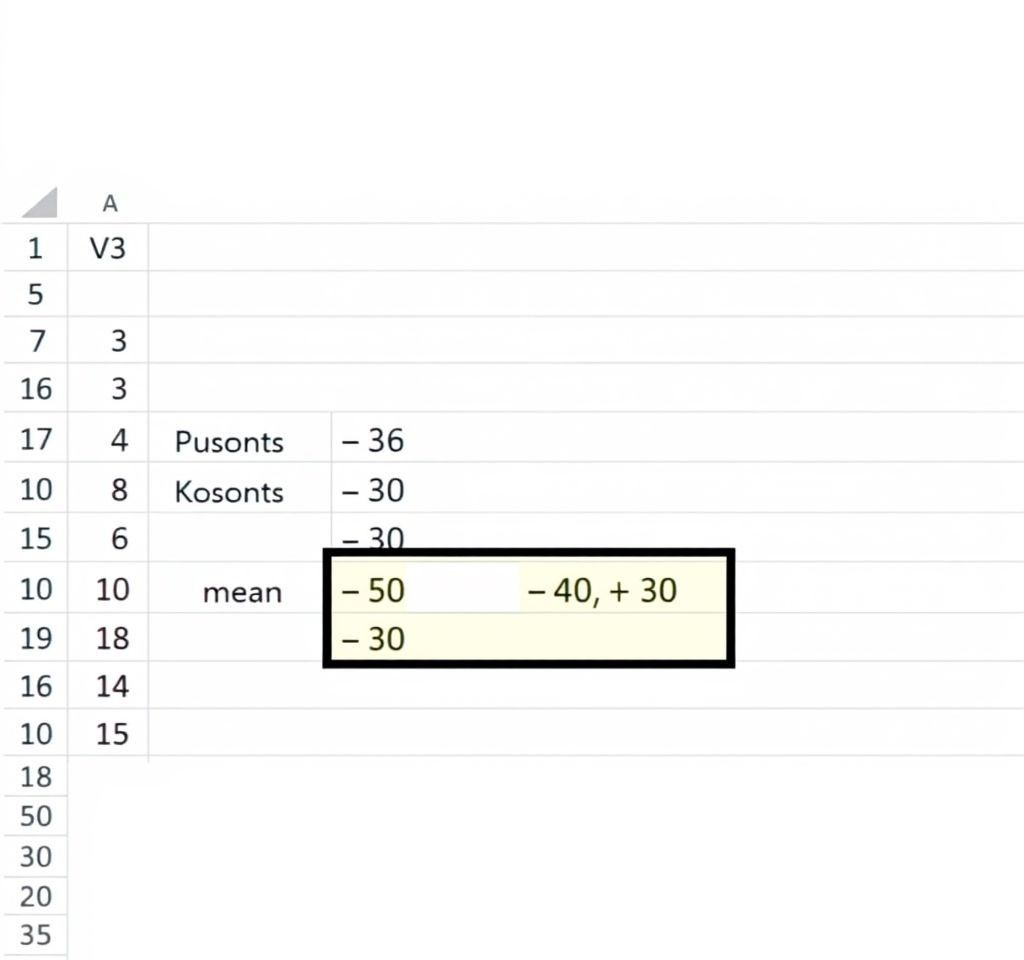
Task: Click row header 7
Action: (35, 341)
